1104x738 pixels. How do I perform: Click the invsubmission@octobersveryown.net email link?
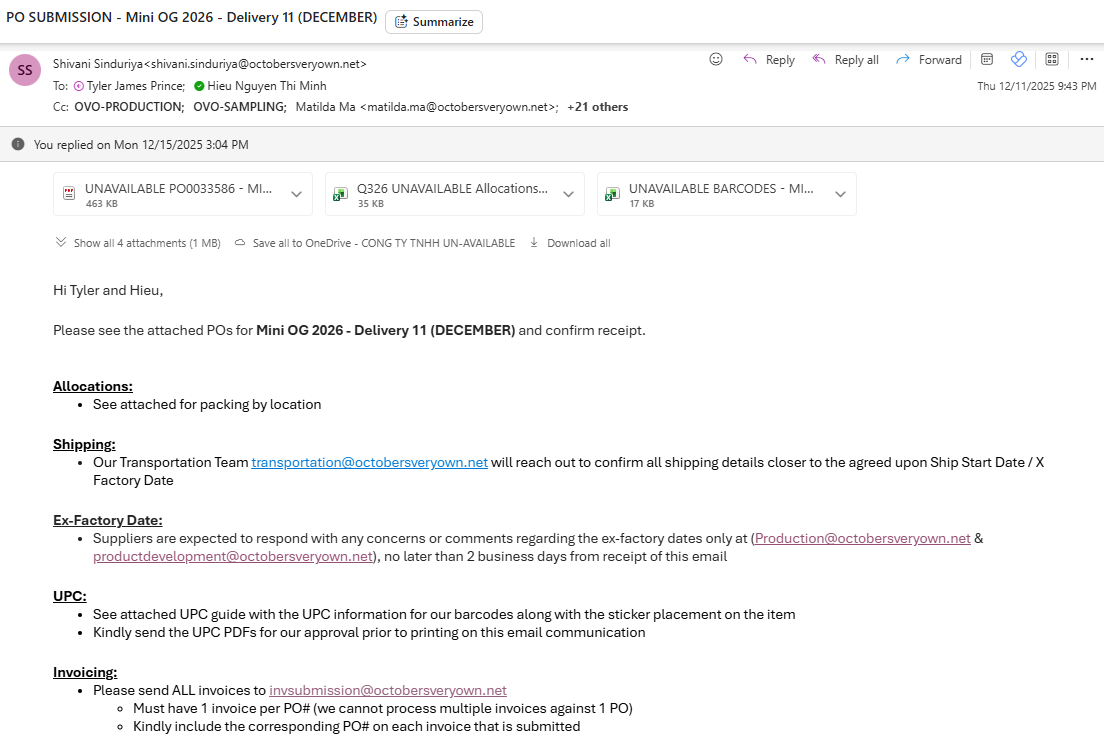coord(387,690)
